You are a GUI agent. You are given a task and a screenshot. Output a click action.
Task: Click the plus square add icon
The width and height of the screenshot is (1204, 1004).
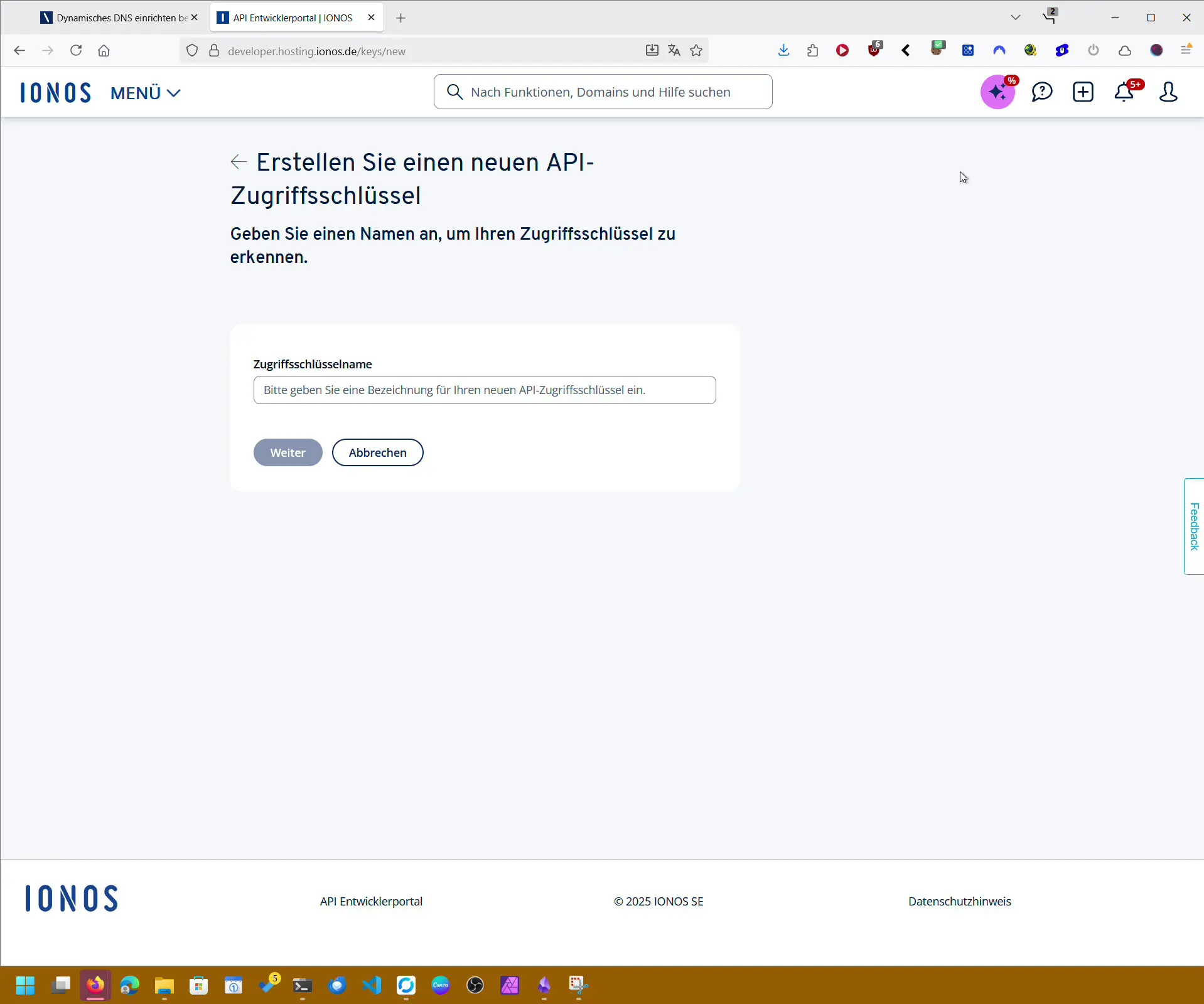pos(1083,92)
